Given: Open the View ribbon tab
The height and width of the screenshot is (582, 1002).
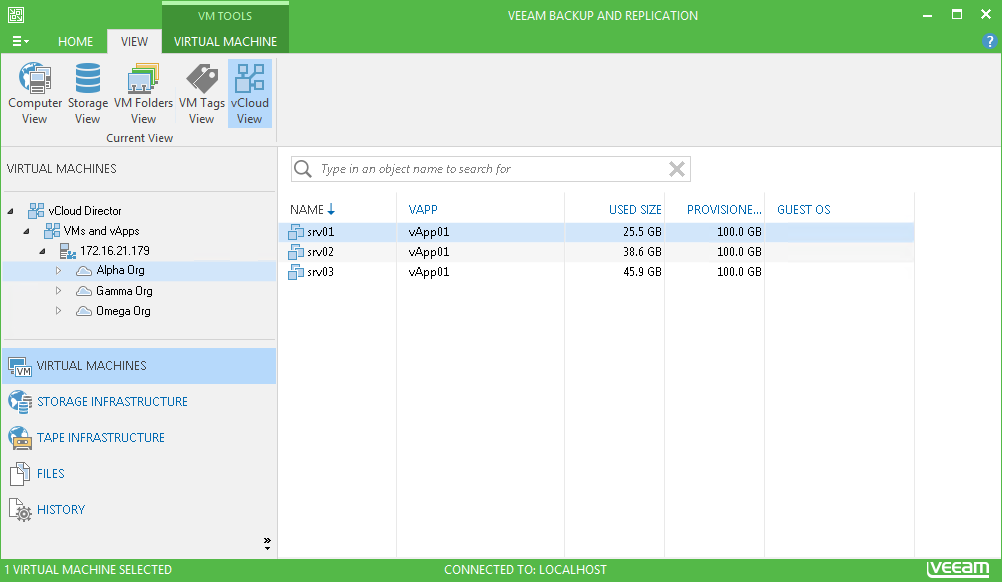Looking at the screenshot, I should pyautogui.click(x=134, y=42).
